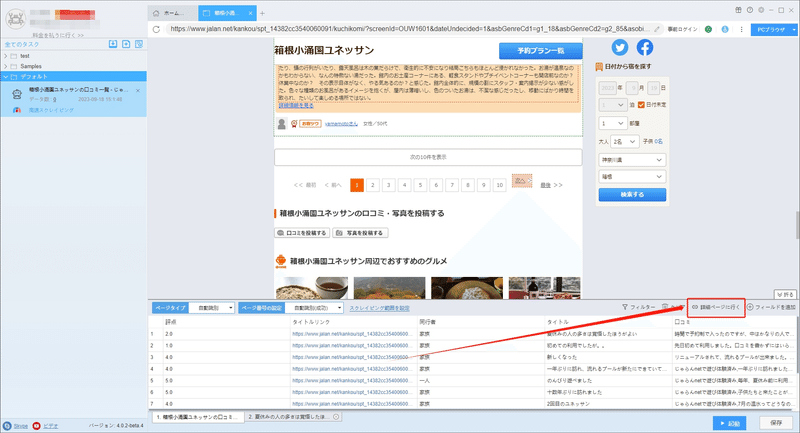
Task: Click the pencil edit icon in URL bar
Action: point(657,29)
